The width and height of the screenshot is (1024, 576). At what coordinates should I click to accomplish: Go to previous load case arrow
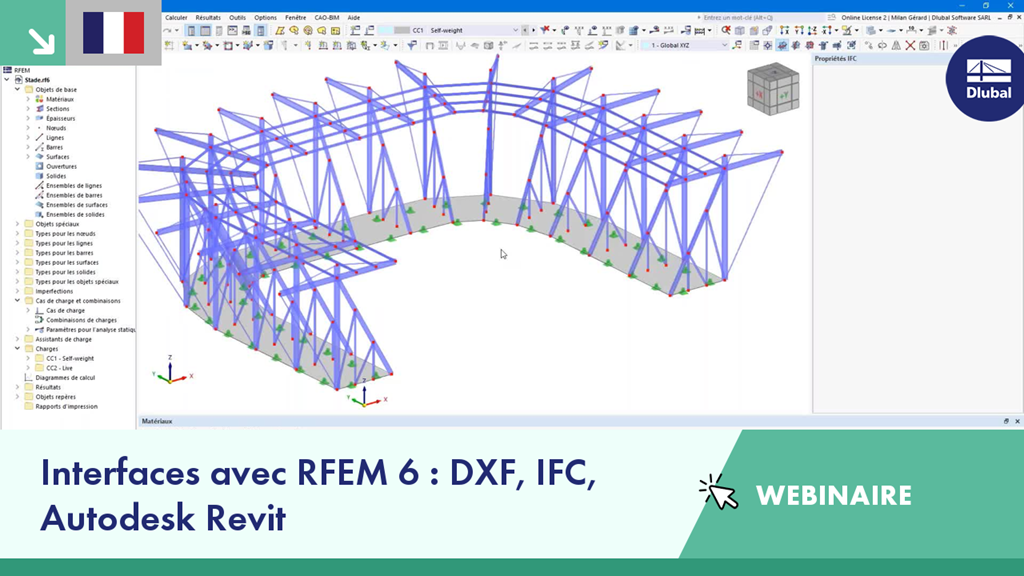pyautogui.click(x=525, y=30)
